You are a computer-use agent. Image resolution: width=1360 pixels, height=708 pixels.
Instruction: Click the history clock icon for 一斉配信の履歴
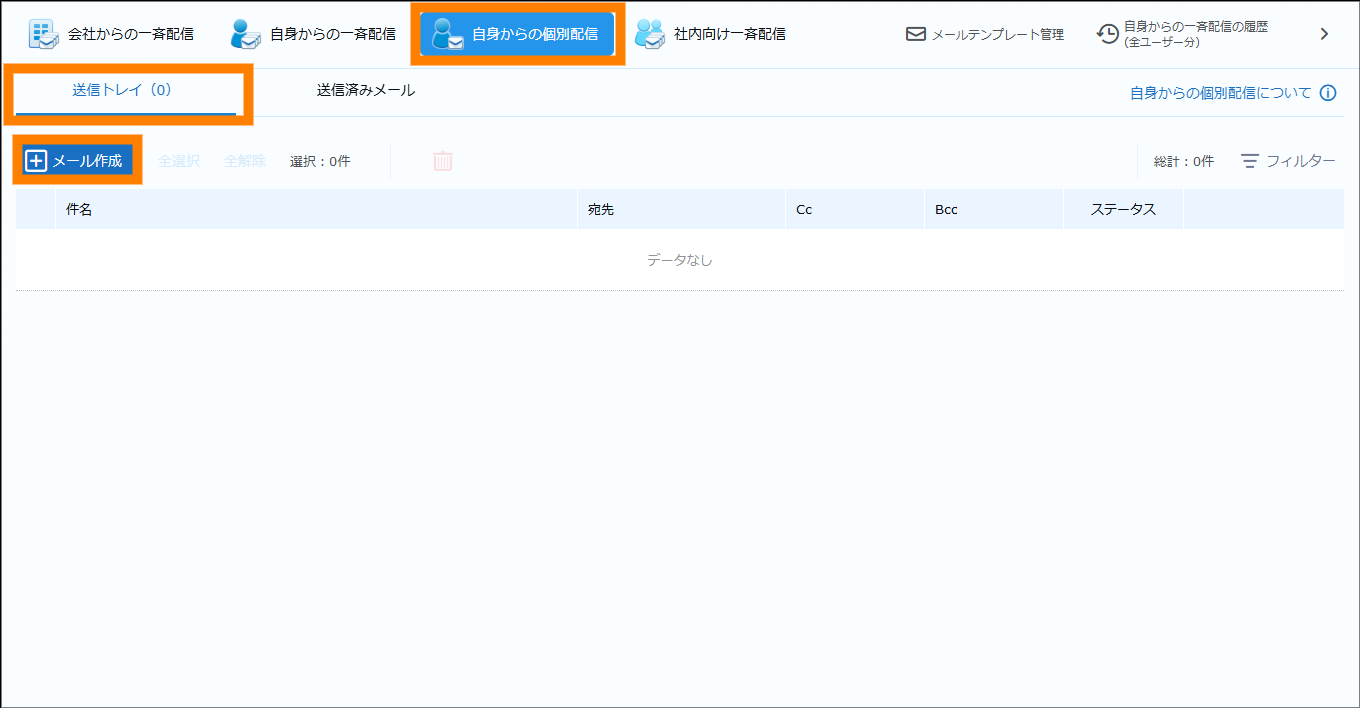(1107, 34)
